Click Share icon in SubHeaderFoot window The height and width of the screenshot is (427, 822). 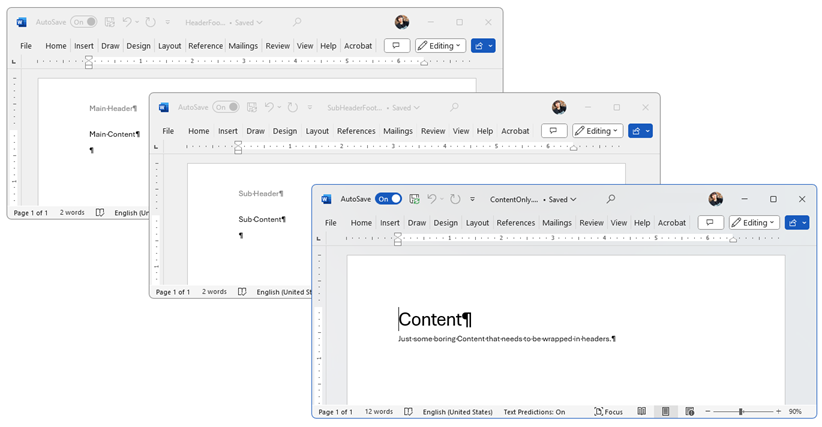click(x=636, y=131)
